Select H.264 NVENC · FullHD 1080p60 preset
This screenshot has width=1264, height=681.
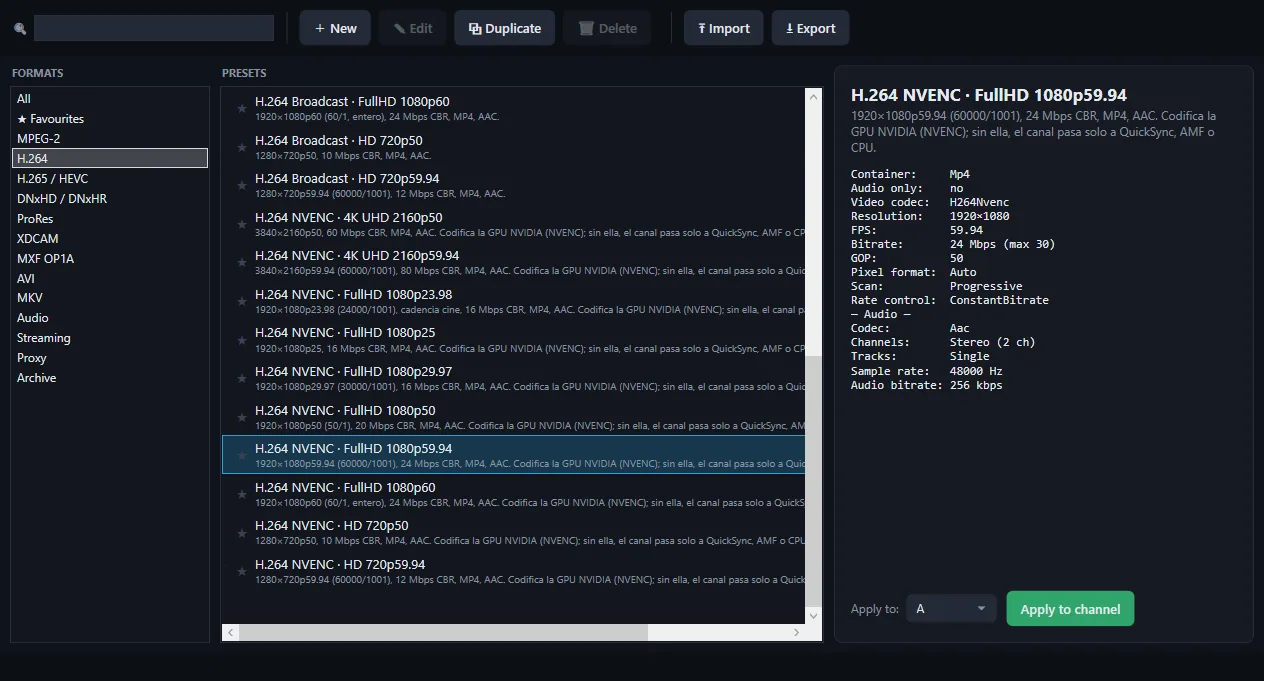[514, 494]
